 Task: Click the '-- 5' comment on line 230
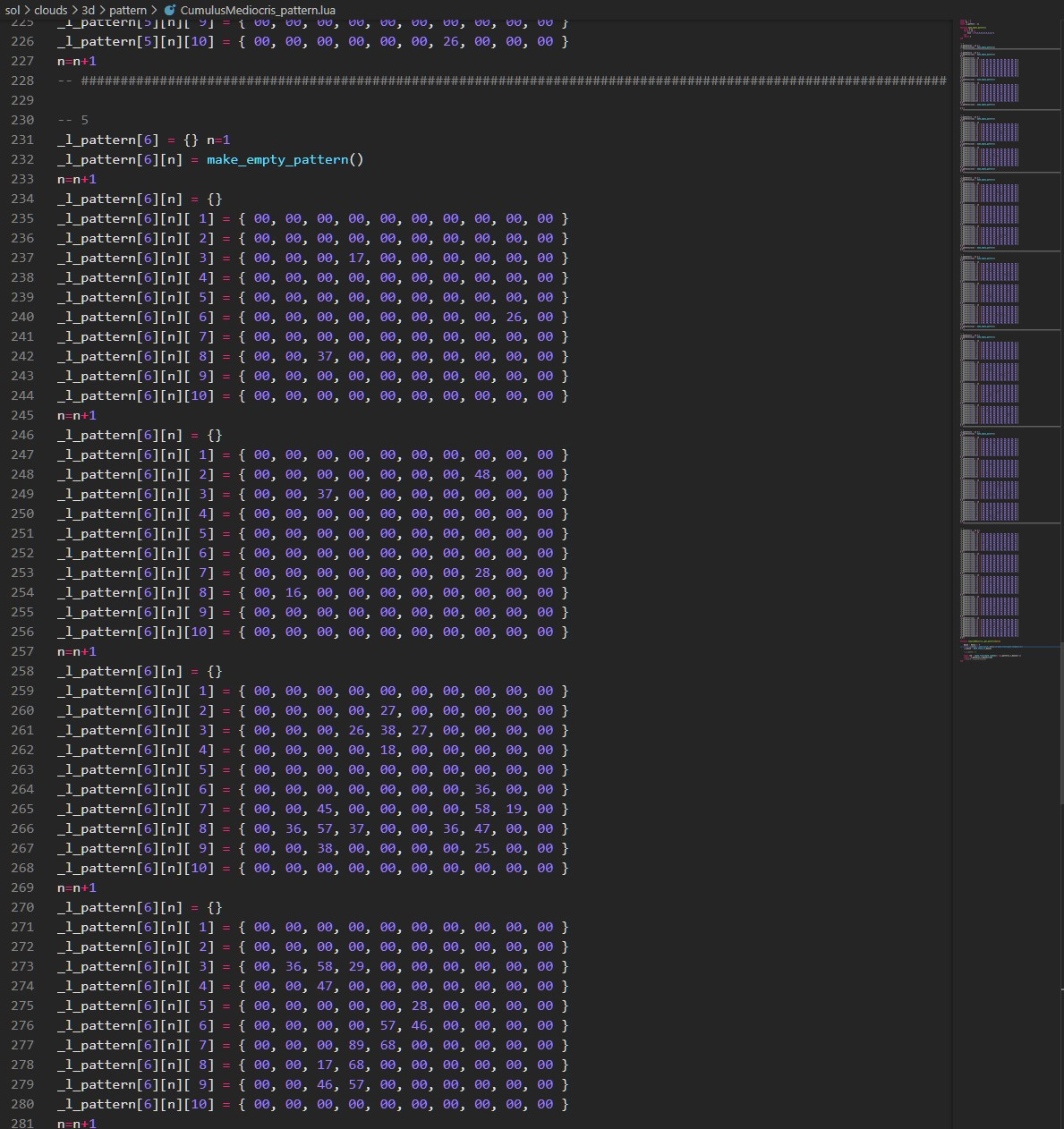[x=73, y=120]
